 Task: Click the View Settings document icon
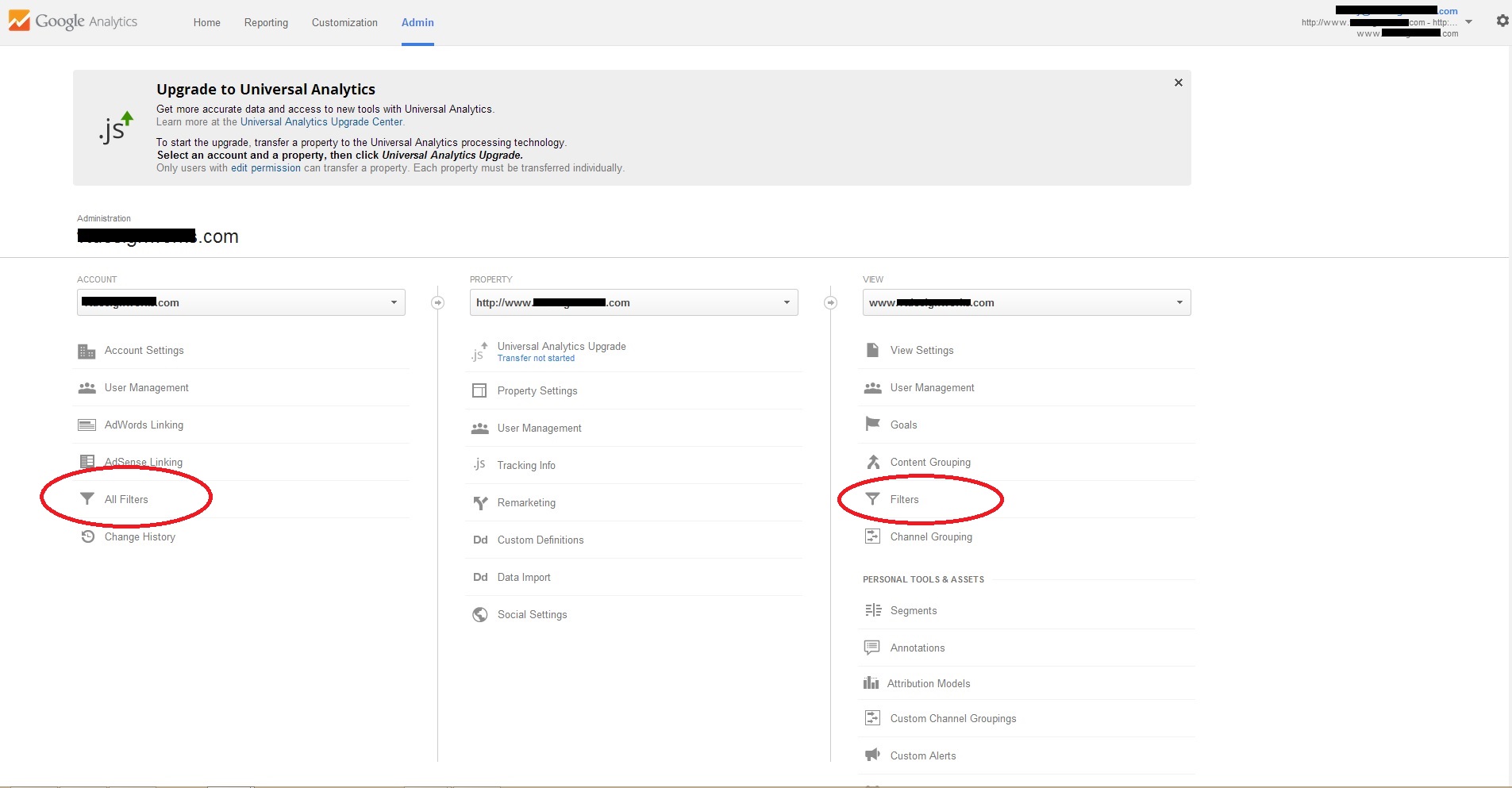click(872, 350)
